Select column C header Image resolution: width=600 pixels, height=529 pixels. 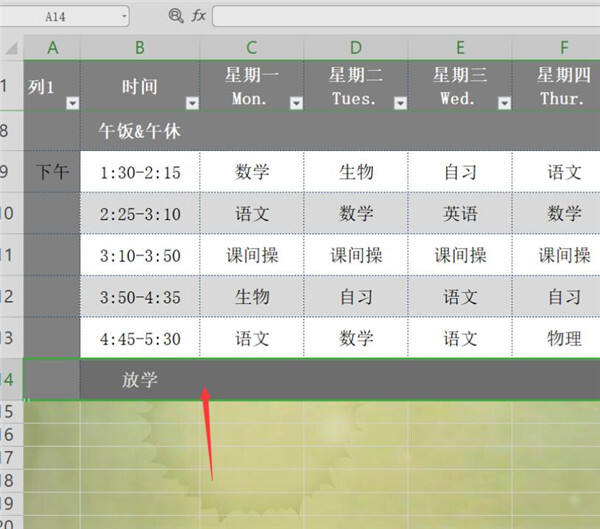click(x=251, y=47)
